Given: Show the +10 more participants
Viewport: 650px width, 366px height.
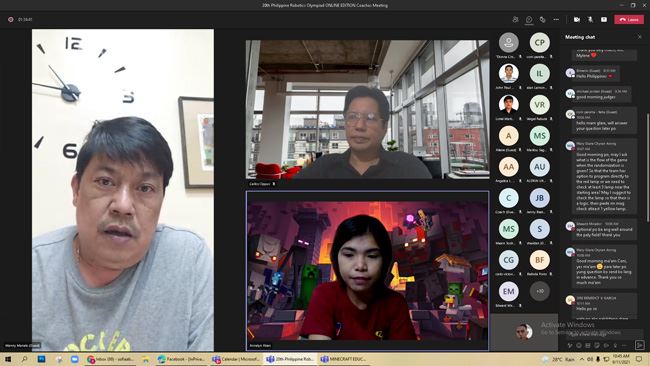Looking at the screenshot, I should pyautogui.click(x=540, y=291).
